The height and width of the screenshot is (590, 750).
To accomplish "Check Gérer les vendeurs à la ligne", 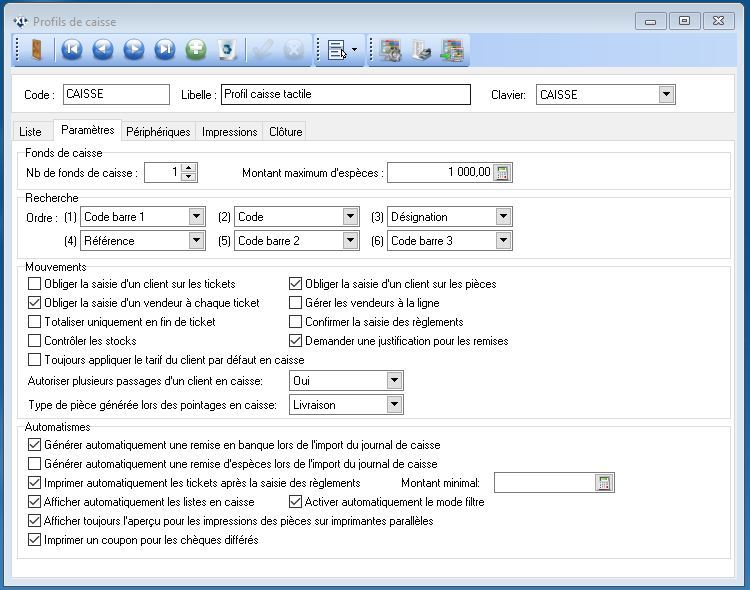I will pos(296,303).
